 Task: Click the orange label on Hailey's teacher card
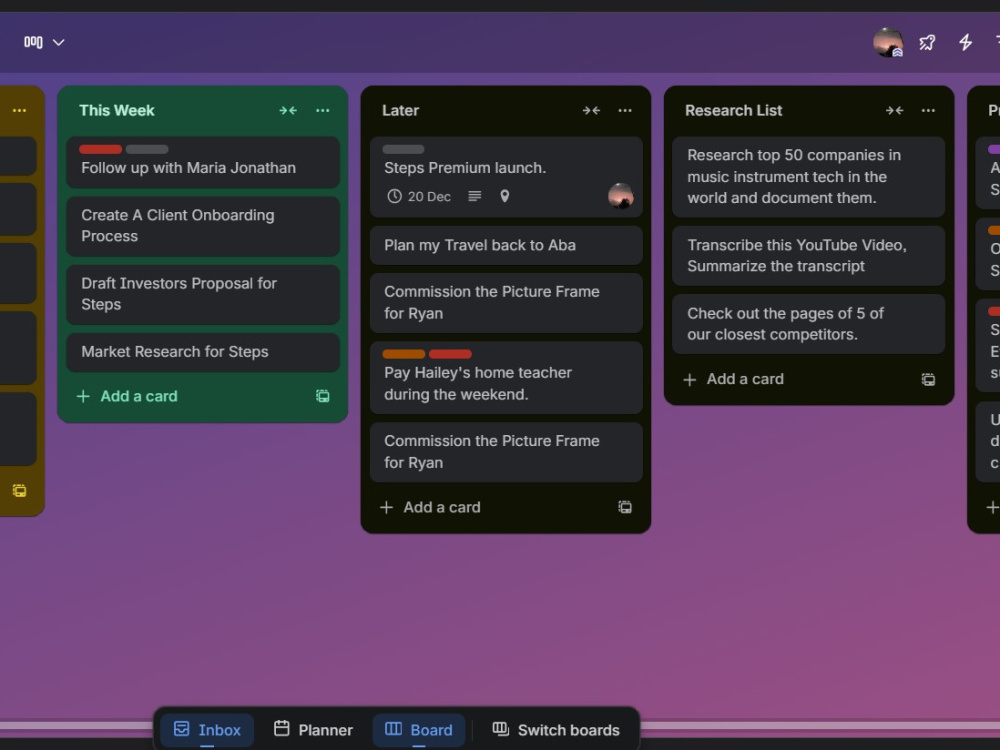pos(404,354)
